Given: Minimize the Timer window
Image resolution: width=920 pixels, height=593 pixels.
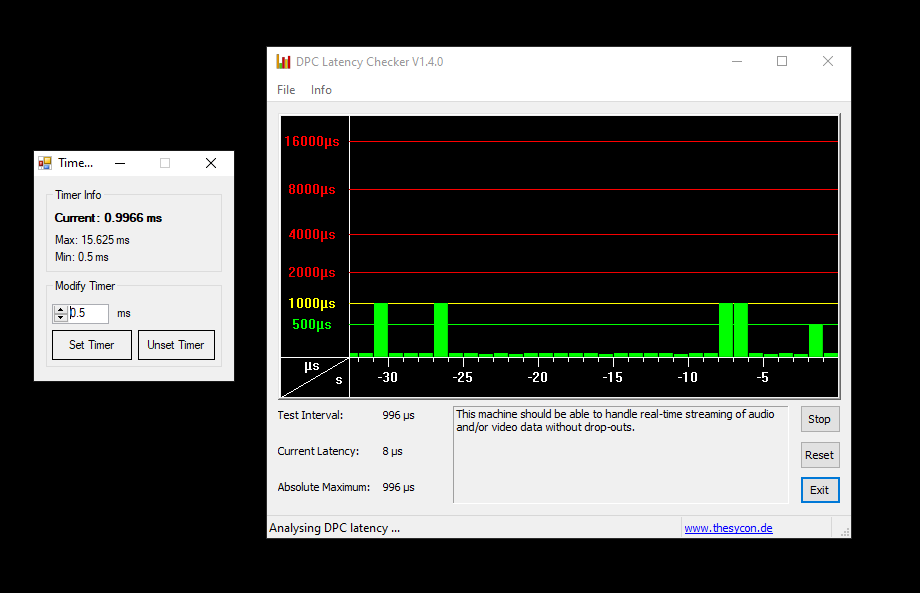Looking at the screenshot, I should click(120, 163).
